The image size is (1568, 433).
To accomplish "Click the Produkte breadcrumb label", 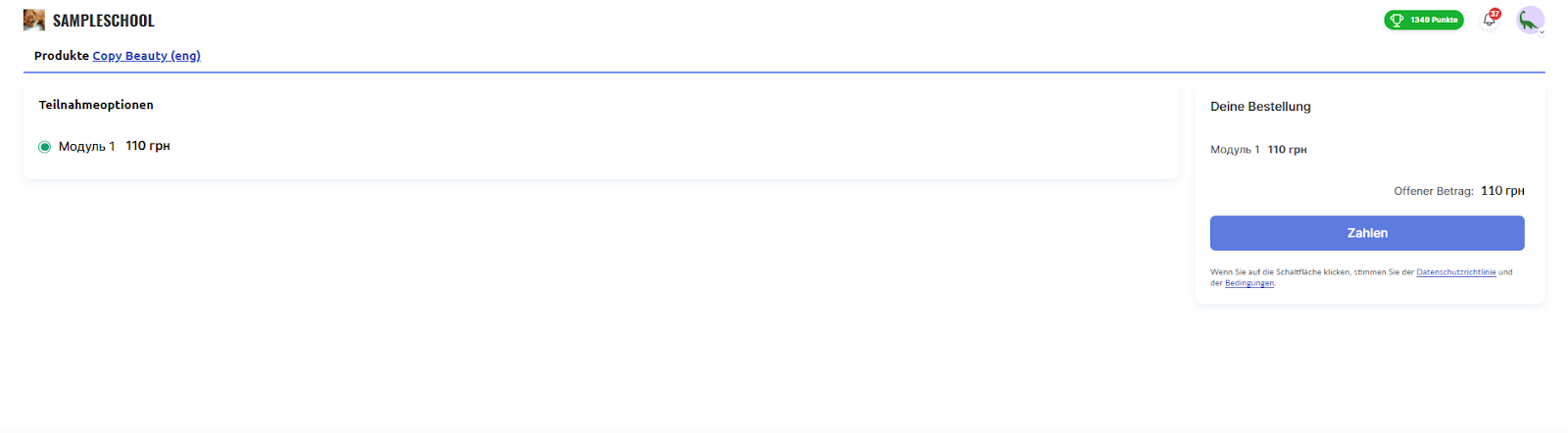I will click(61, 56).
